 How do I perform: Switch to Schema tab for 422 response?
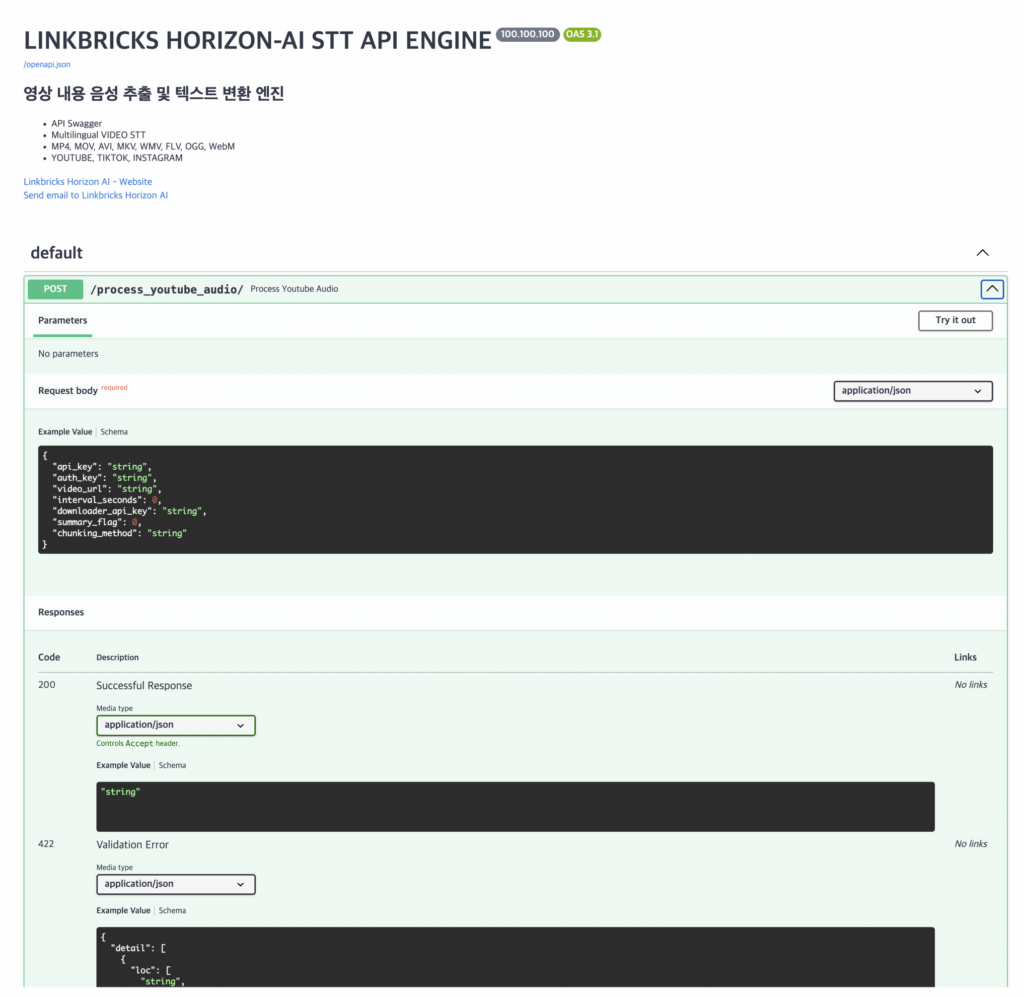[172, 911]
